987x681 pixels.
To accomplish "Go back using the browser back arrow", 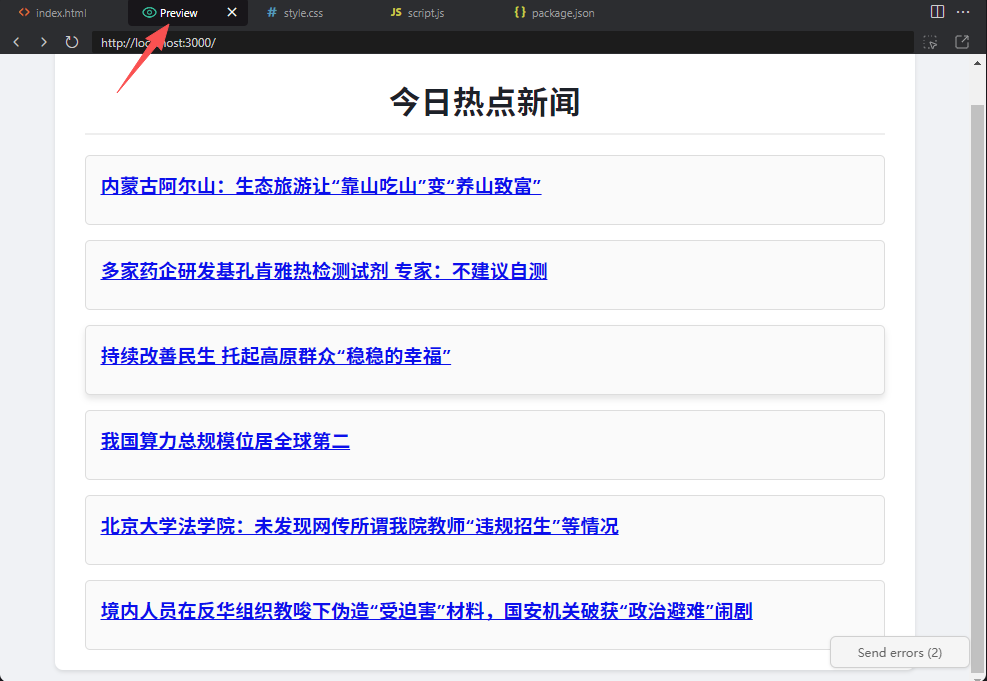I will (16, 42).
